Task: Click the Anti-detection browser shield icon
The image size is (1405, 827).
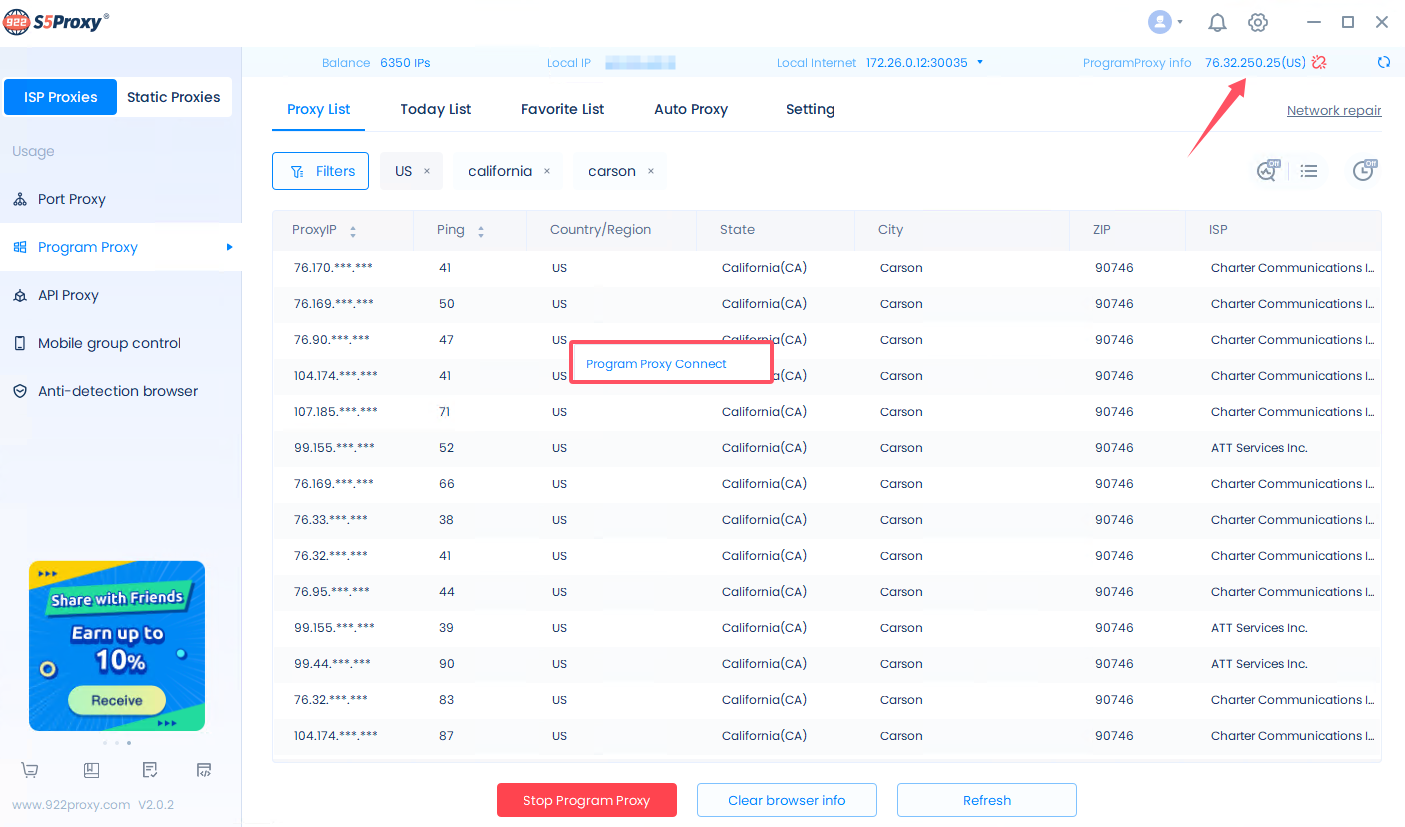Action: coord(20,391)
